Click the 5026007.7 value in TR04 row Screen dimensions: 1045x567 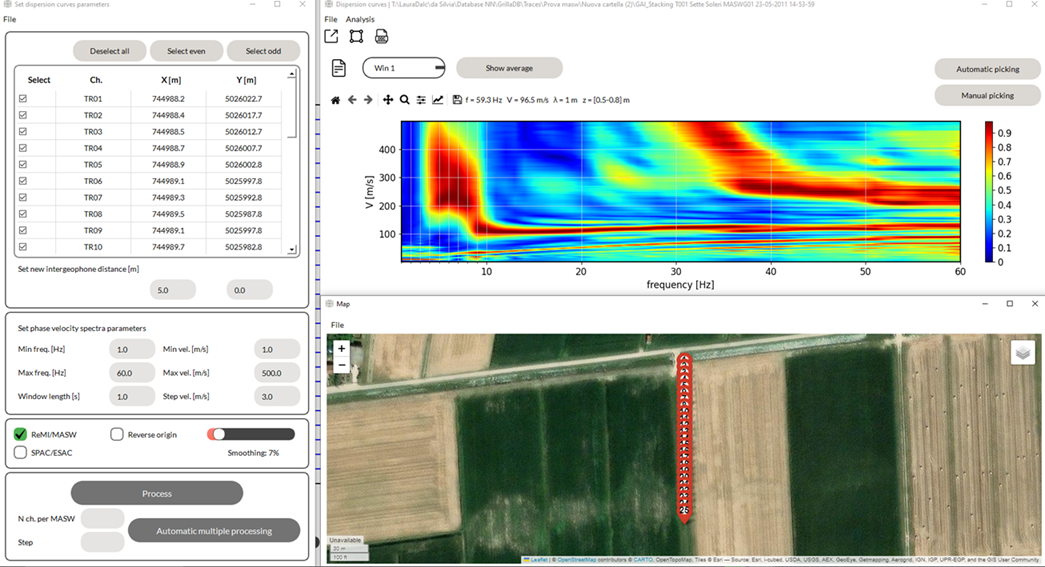[x=244, y=148]
